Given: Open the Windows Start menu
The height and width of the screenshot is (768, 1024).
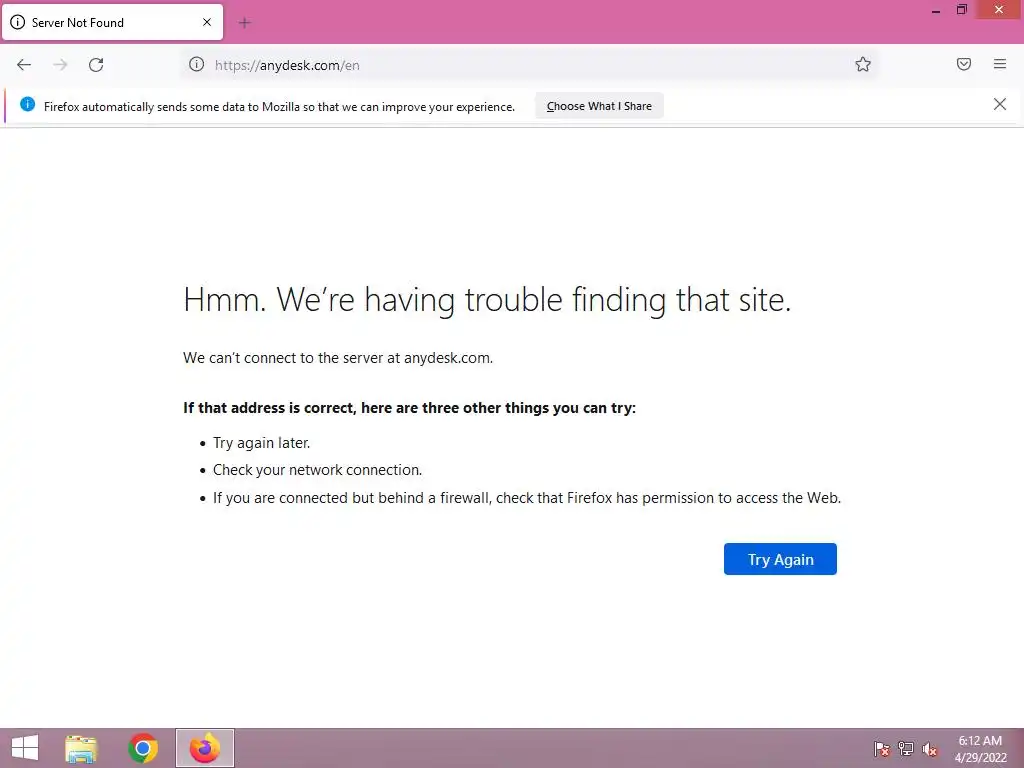Looking at the screenshot, I should click(x=25, y=748).
